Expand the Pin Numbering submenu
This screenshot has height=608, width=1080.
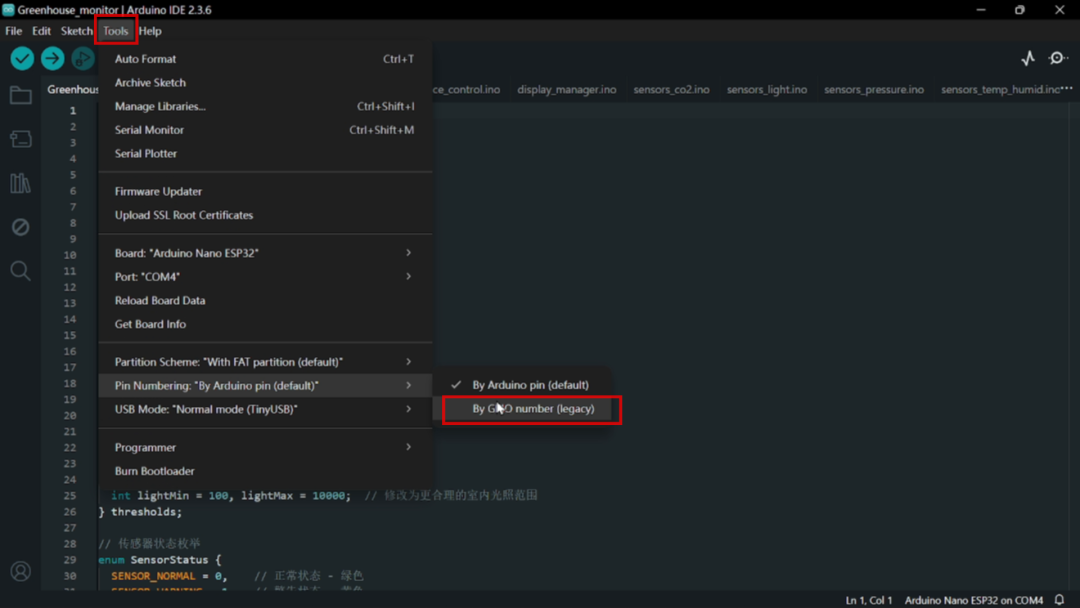[264, 385]
